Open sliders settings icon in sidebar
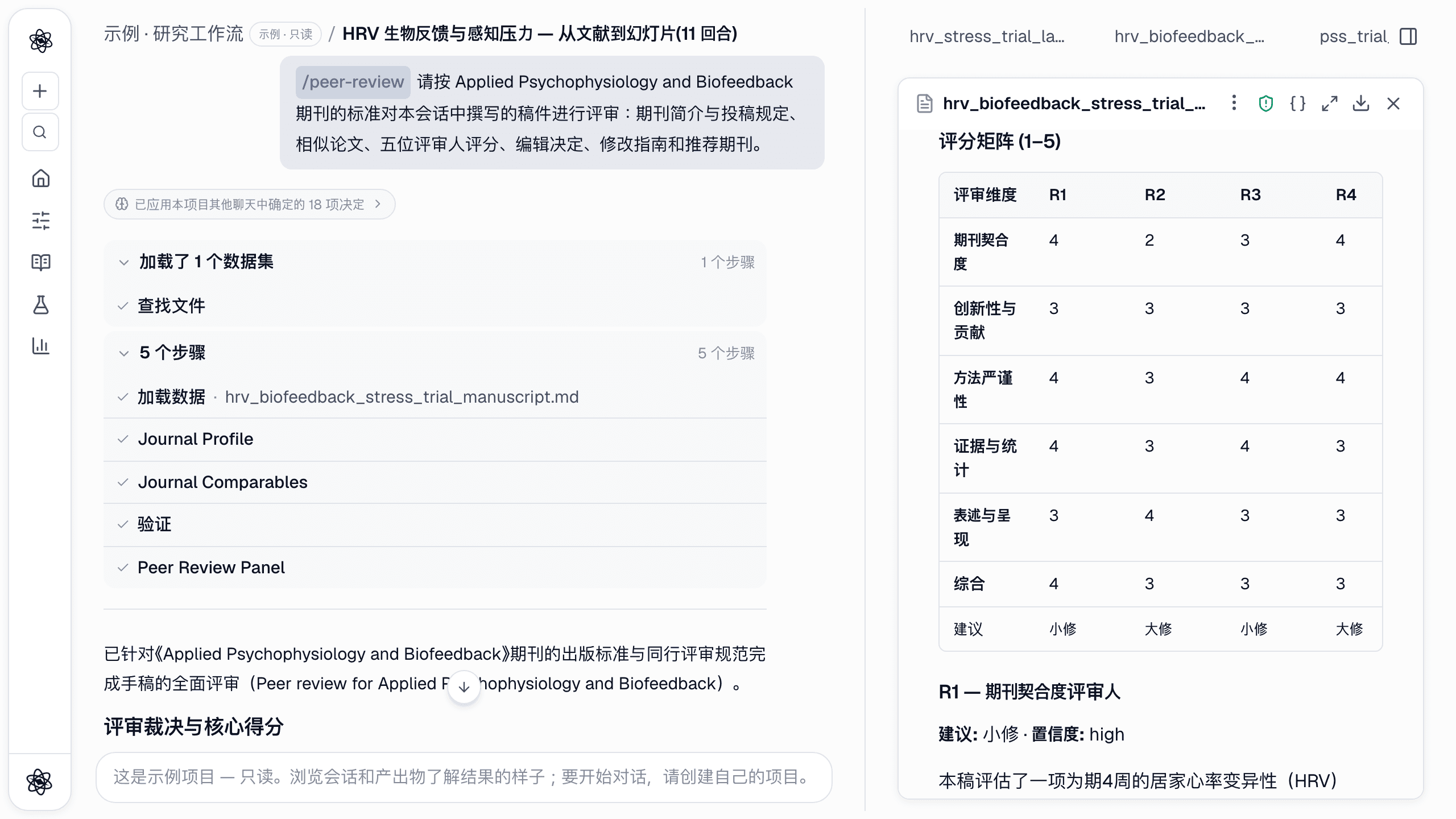The width and height of the screenshot is (1456, 819). pos(40,221)
